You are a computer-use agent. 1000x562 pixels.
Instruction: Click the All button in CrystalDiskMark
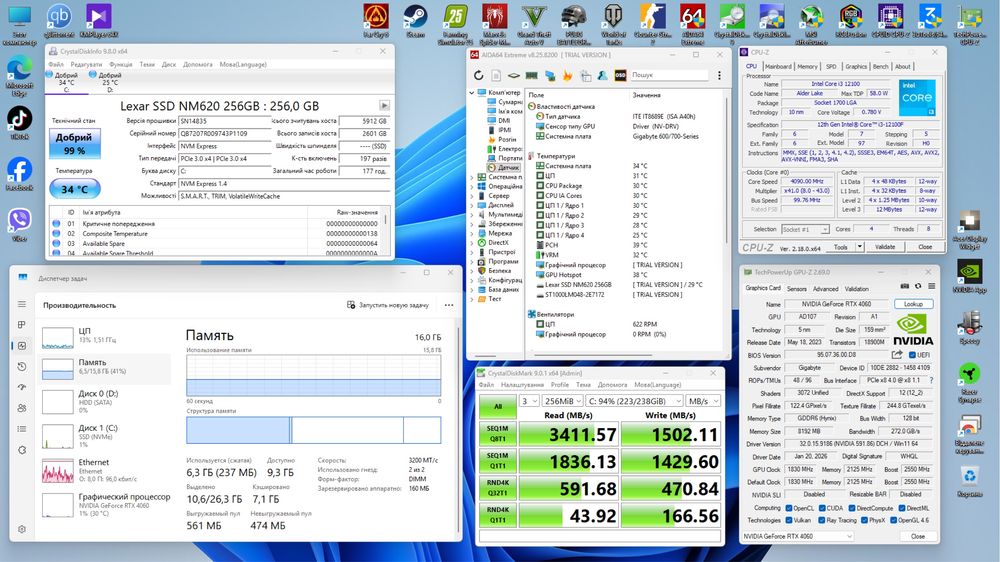[498, 406]
